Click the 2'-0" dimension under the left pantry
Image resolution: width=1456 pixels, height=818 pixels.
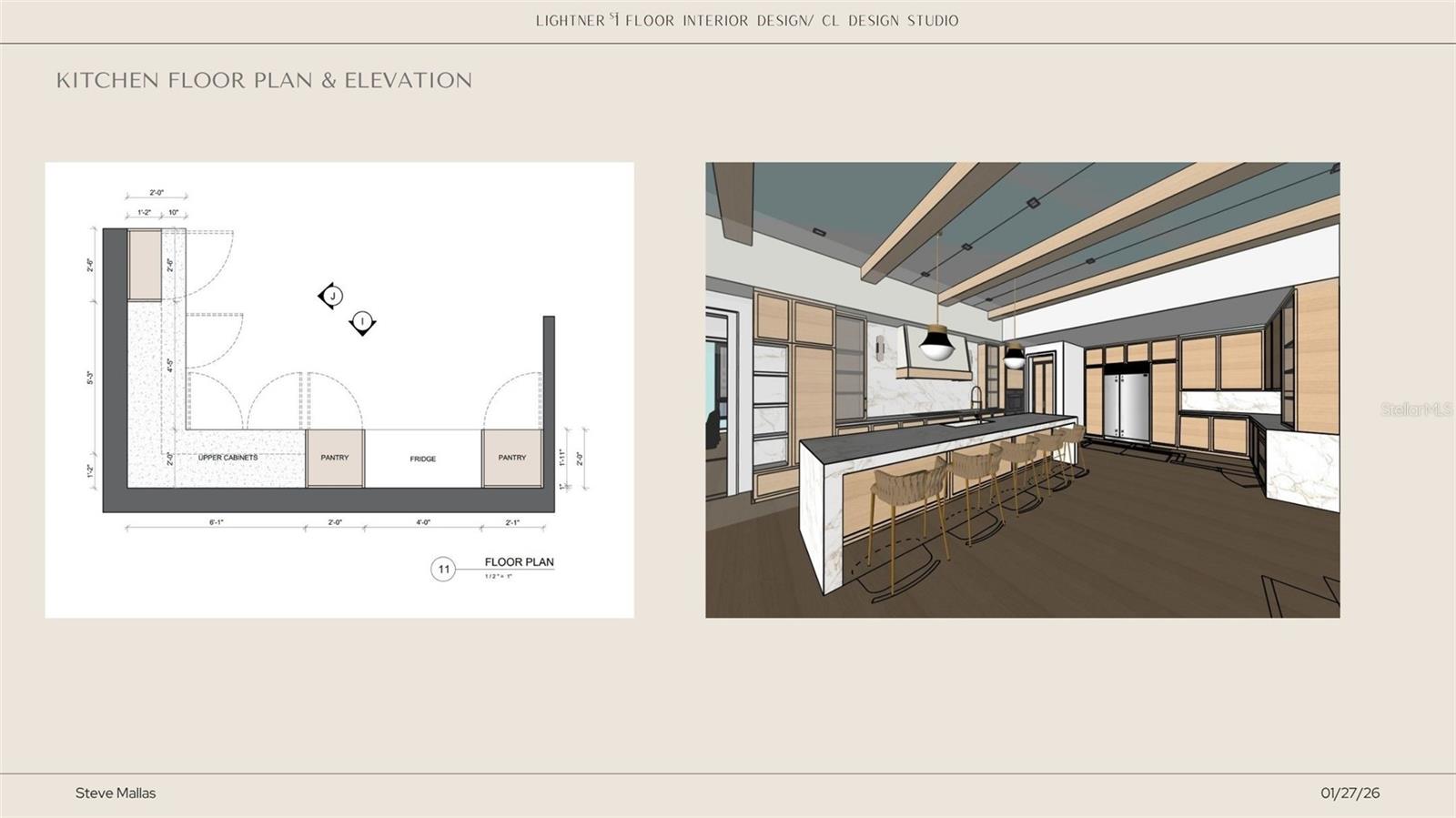tap(335, 523)
